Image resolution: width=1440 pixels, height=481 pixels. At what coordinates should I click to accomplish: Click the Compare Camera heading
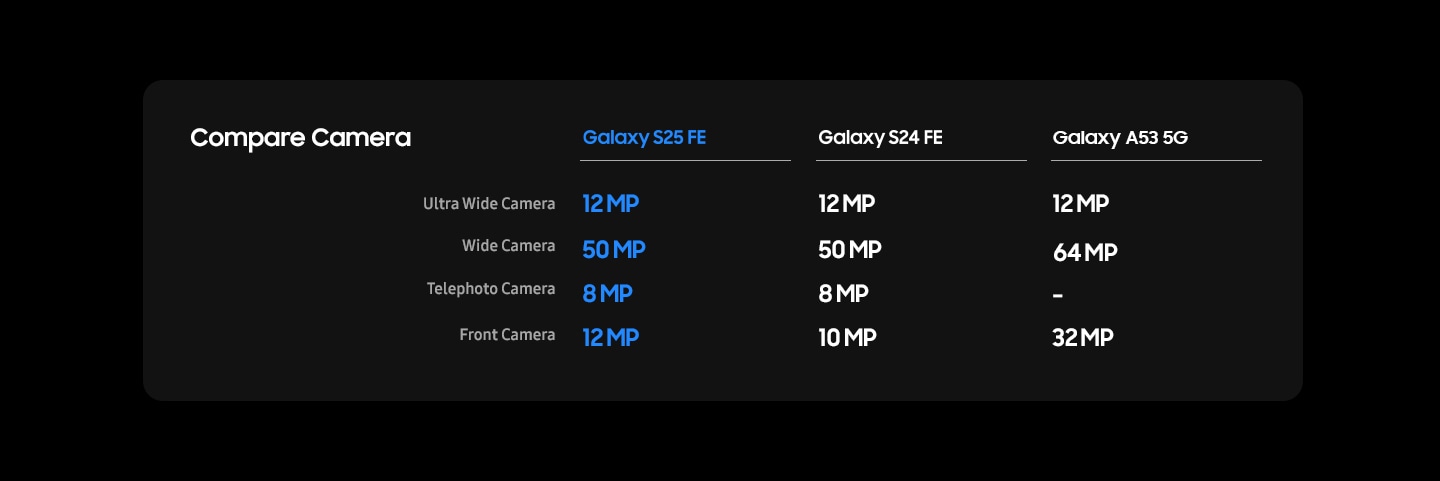[x=300, y=138]
